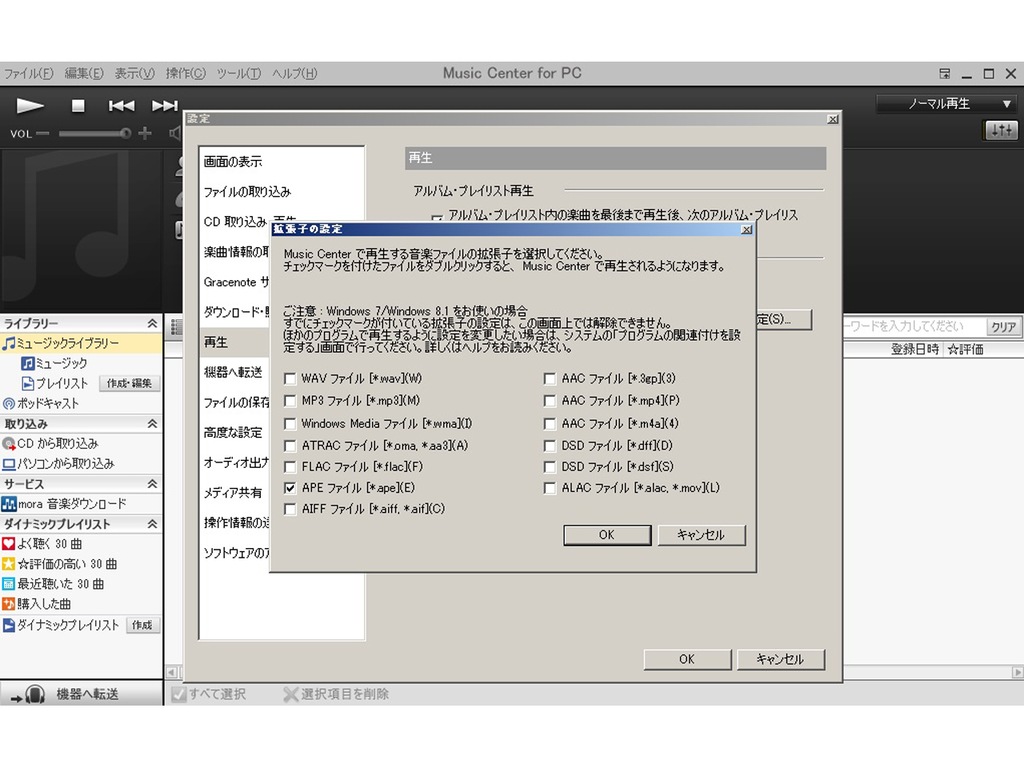Viewport: 1024px width, 768px height.
Task: Select 画面の表示 in the 設定 category list
Action: [232, 161]
